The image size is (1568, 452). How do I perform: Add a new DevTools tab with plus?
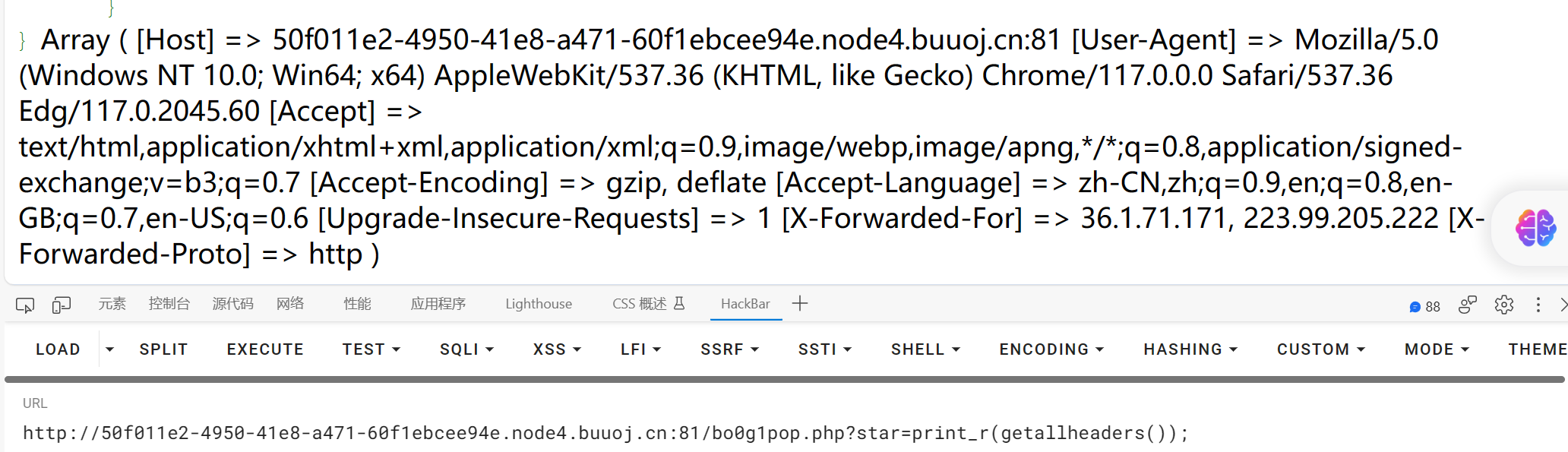(800, 304)
